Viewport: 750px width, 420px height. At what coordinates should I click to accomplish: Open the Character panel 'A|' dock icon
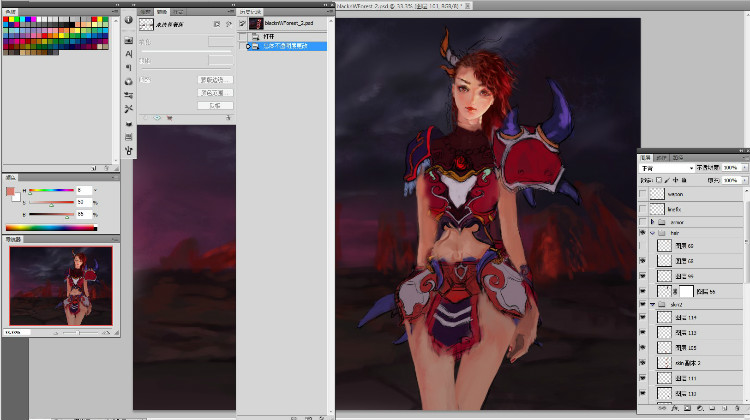[128, 54]
